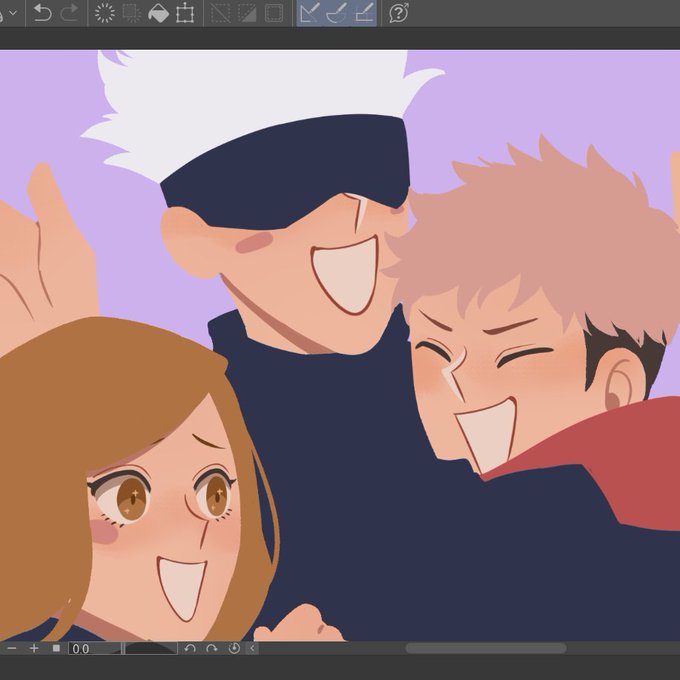The image size is (680, 680).
Task: Rotate canvas left
Action: (x=190, y=648)
